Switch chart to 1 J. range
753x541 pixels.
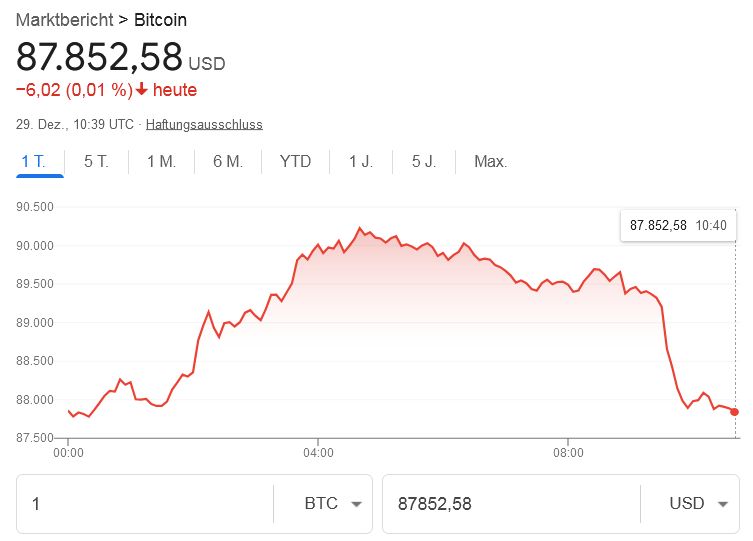[361, 161]
